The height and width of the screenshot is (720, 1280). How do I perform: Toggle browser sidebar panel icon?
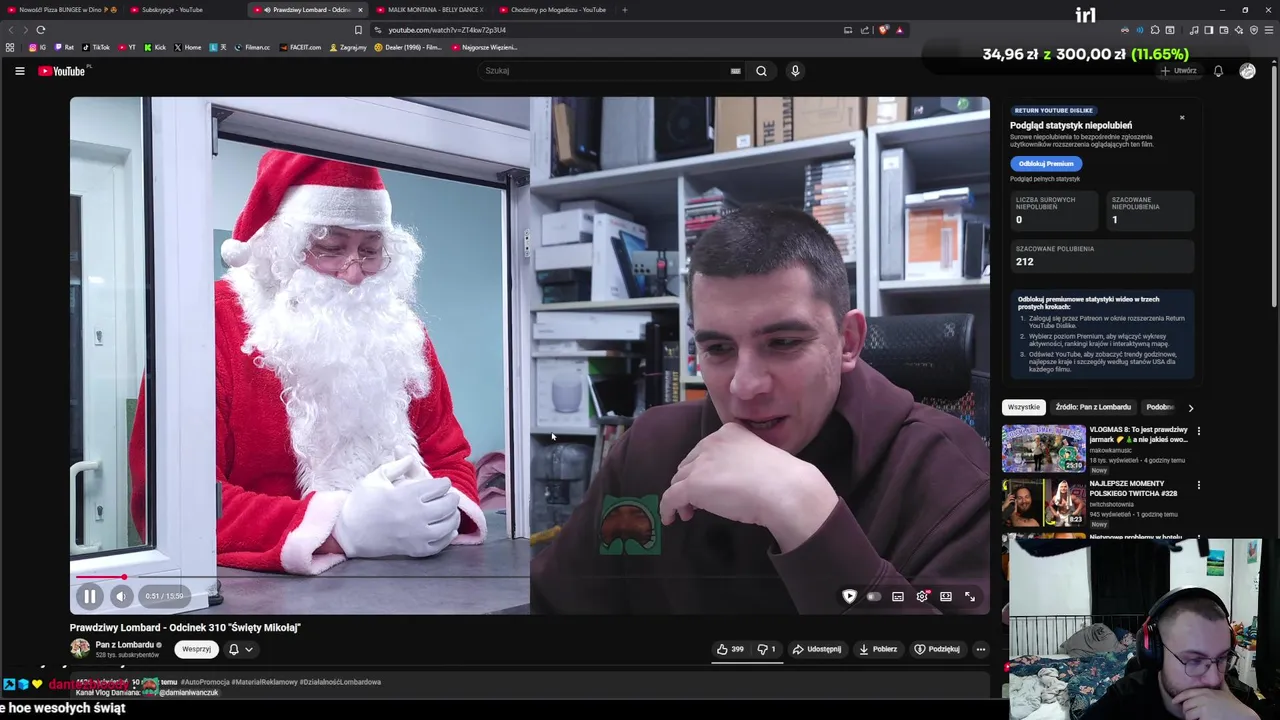1208,30
